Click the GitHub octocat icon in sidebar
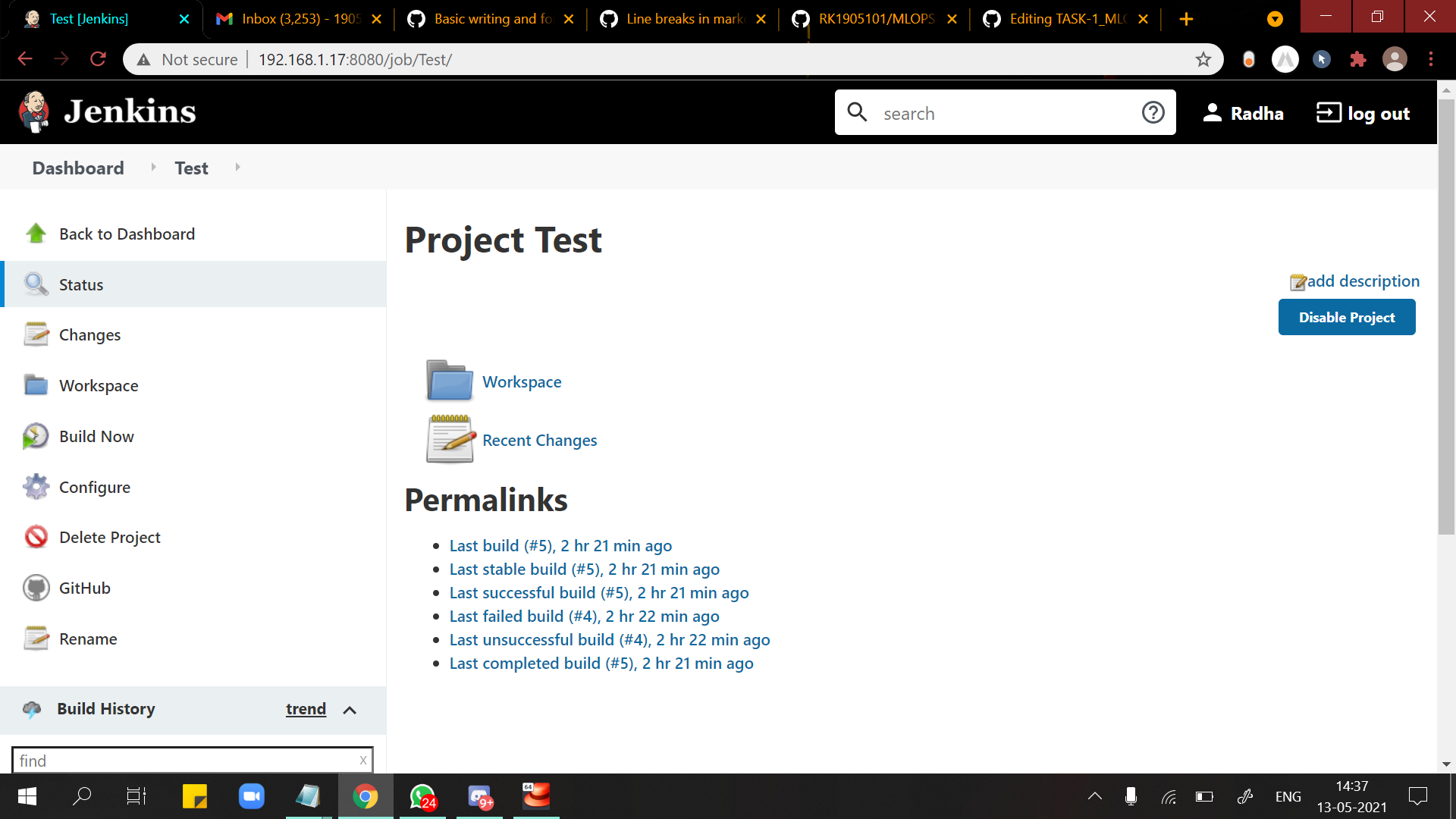The image size is (1456, 819). (x=36, y=588)
